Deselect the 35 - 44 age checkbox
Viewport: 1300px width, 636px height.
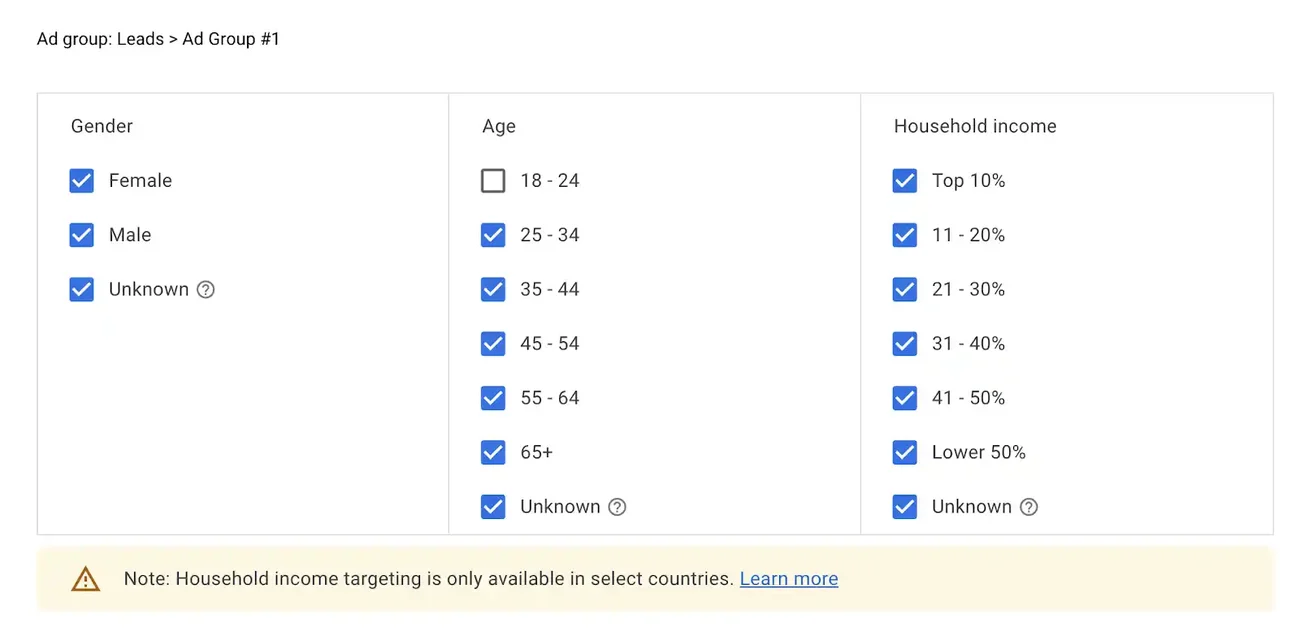(x=493, y=290)
